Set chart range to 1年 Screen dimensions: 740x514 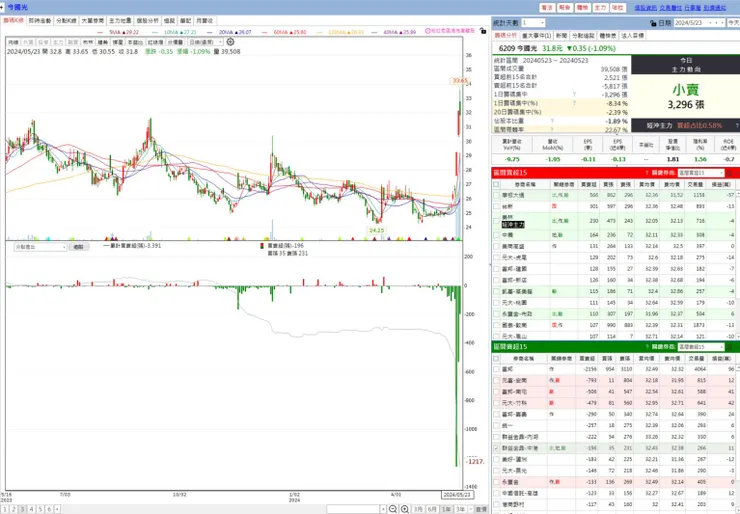click(446, 509)
